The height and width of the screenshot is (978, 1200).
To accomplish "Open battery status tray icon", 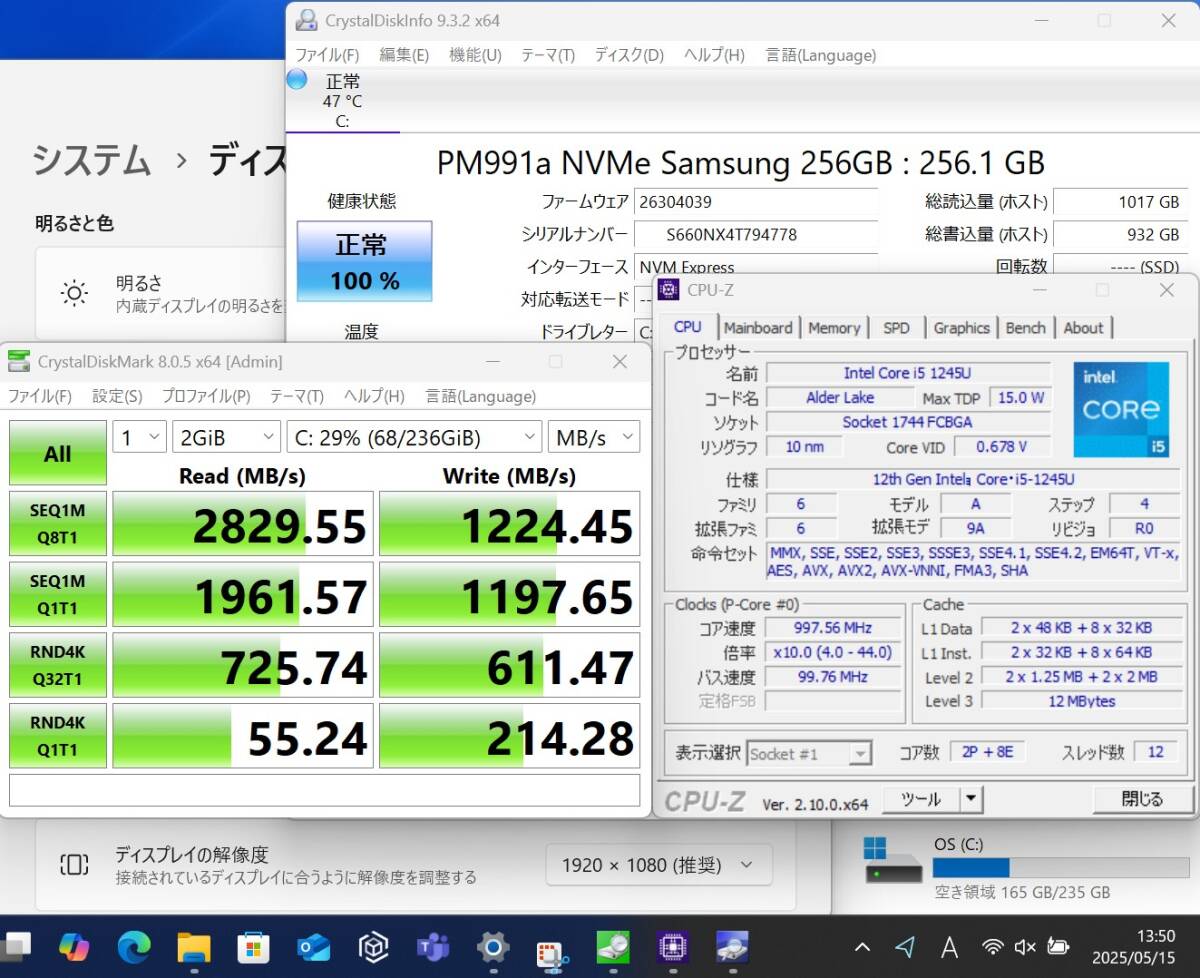I will pyautogui.click(x=1058, y=947).
